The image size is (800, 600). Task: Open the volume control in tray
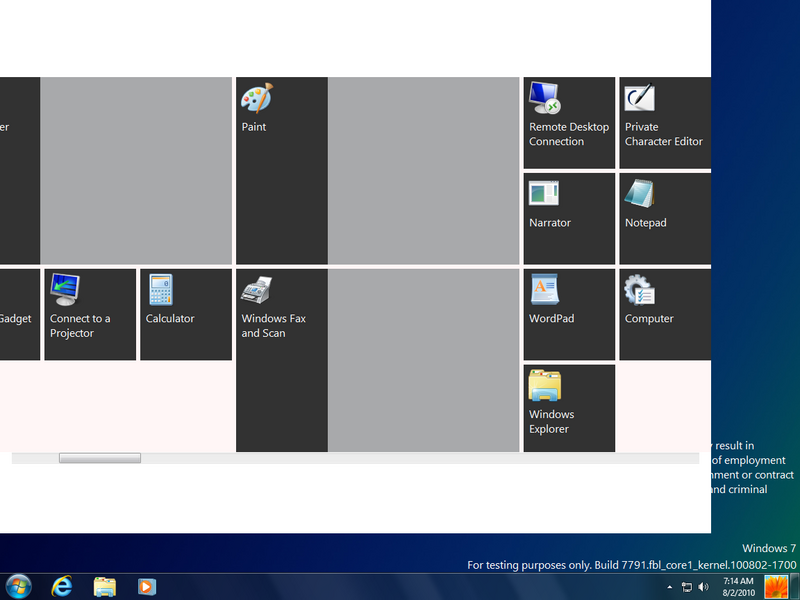coord(704,587)
